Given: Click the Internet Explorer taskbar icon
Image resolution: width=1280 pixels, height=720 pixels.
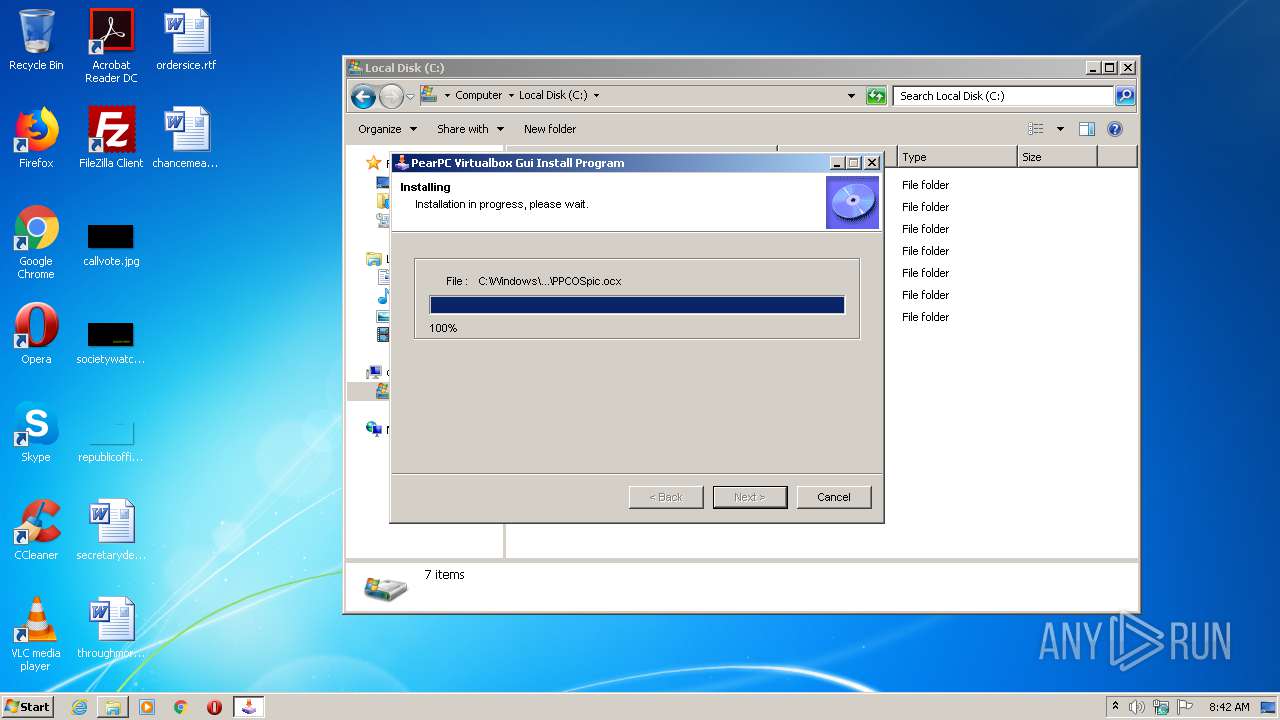Looking at the screenshot, I should pos(79,707).
